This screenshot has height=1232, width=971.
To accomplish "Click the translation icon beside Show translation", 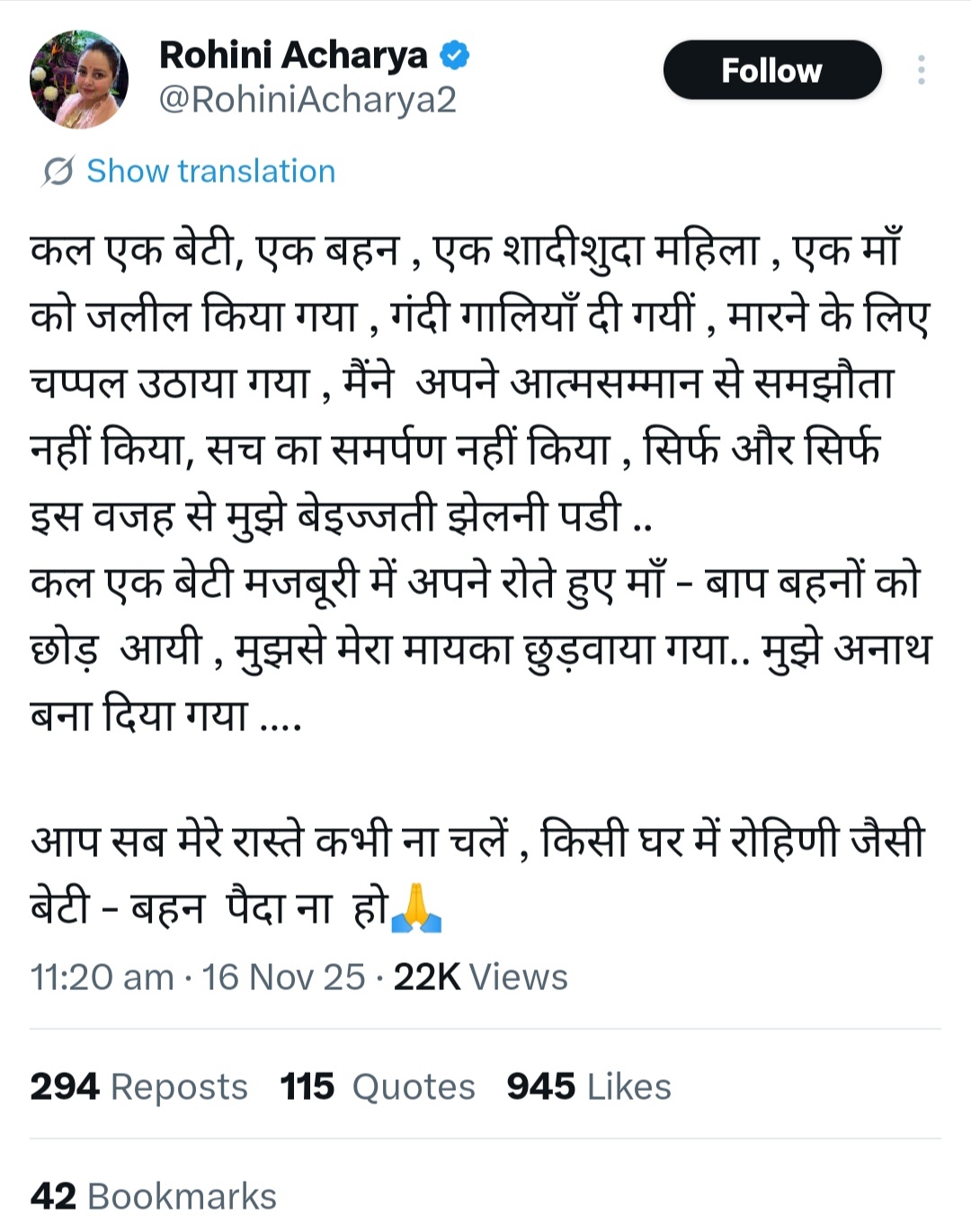I will (x=58, y=171).
